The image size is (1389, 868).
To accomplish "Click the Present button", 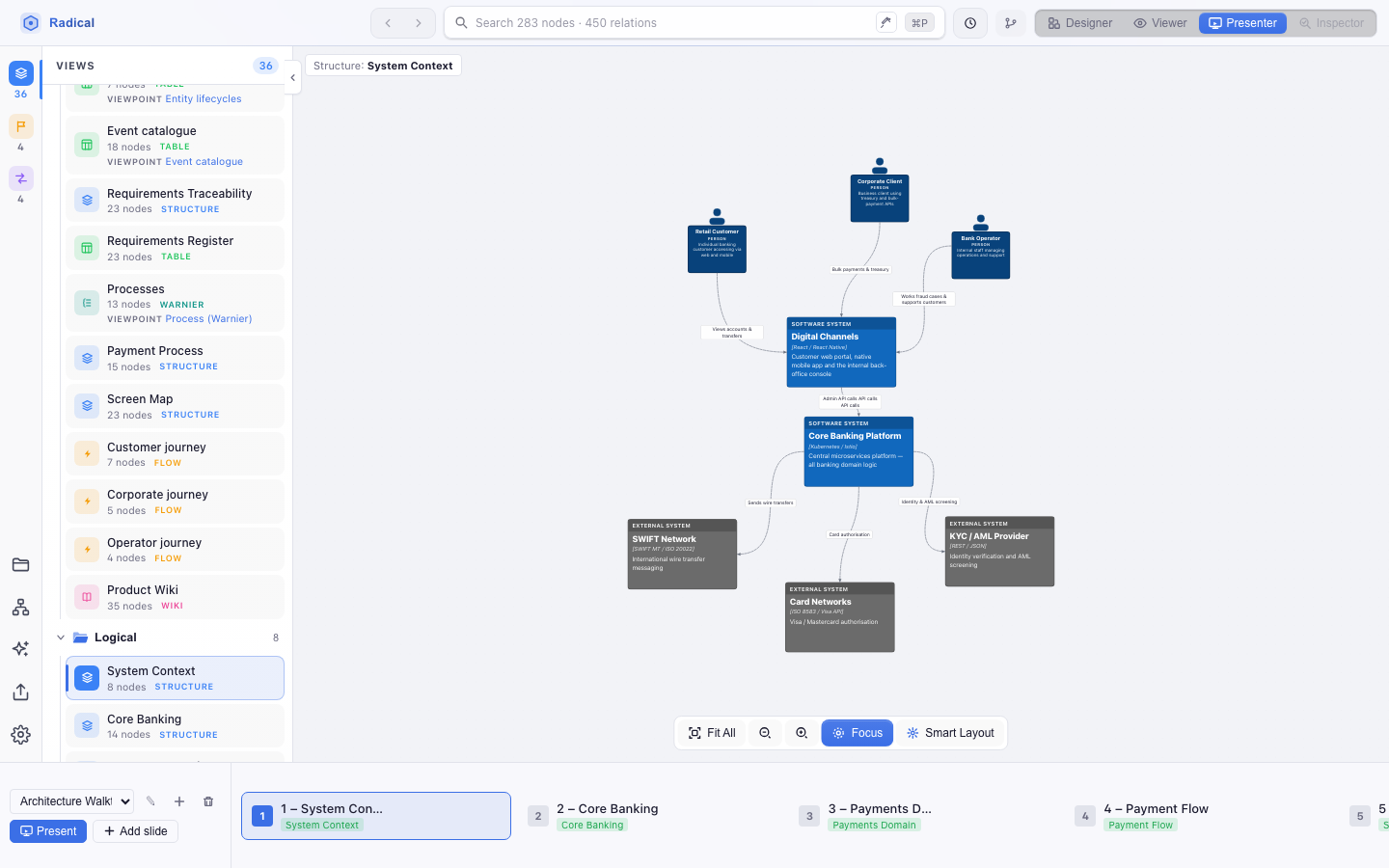I will (x=48, y=831).
